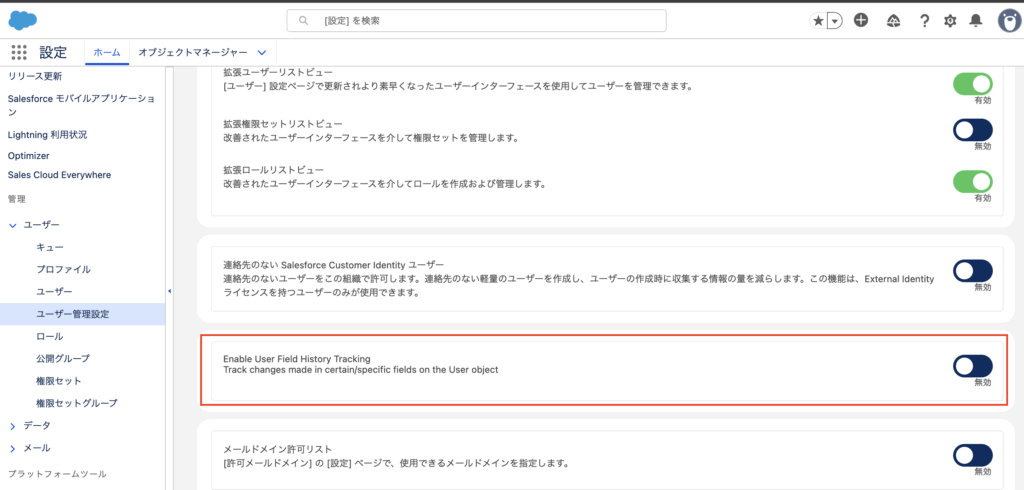Open the favorites list dropdown arrow
1024x490 pixels.
[x=834, y=21]
